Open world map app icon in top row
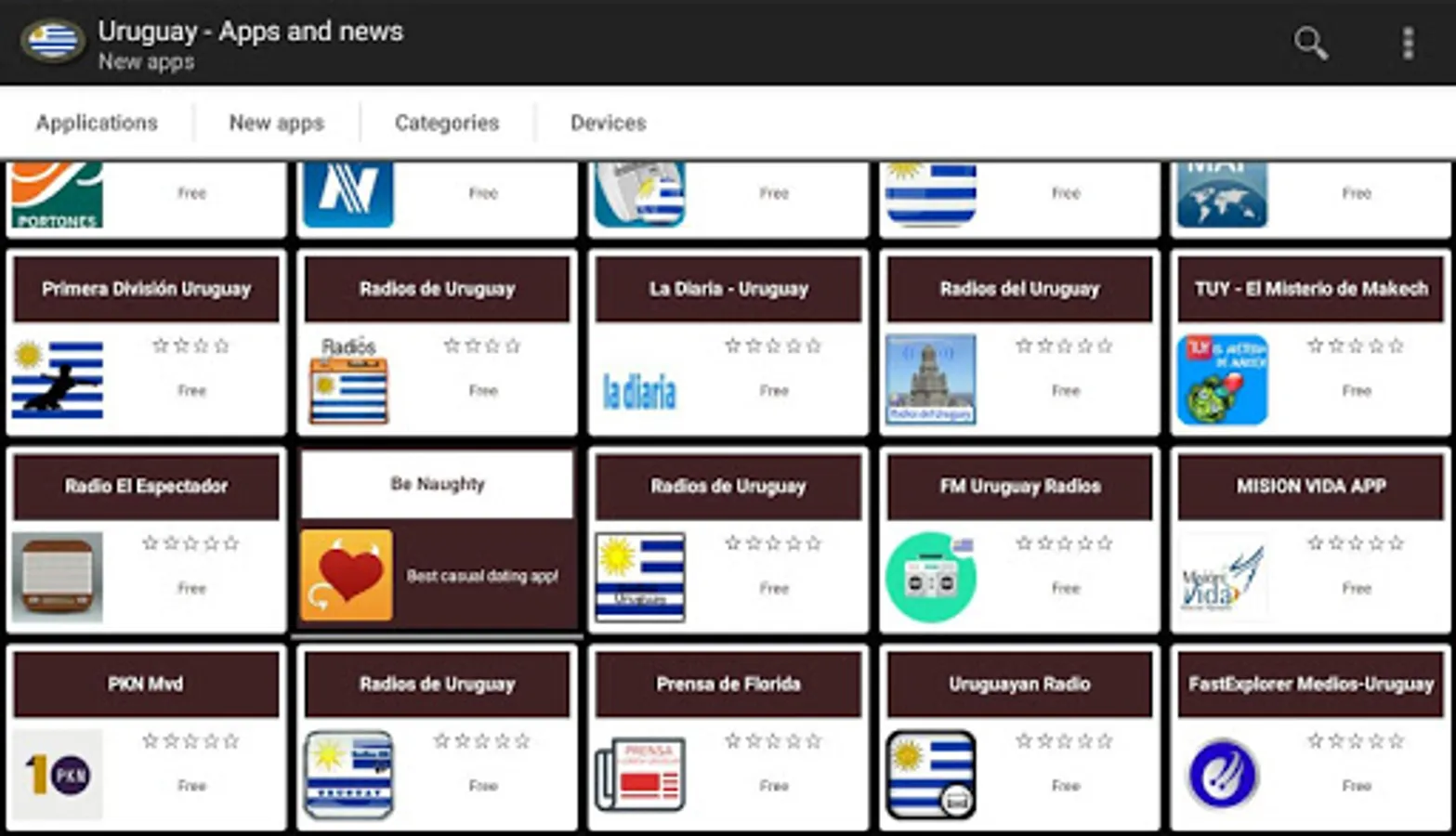Image resolution: width=1456 pixels, height=836 pixels. (1222, 195)
